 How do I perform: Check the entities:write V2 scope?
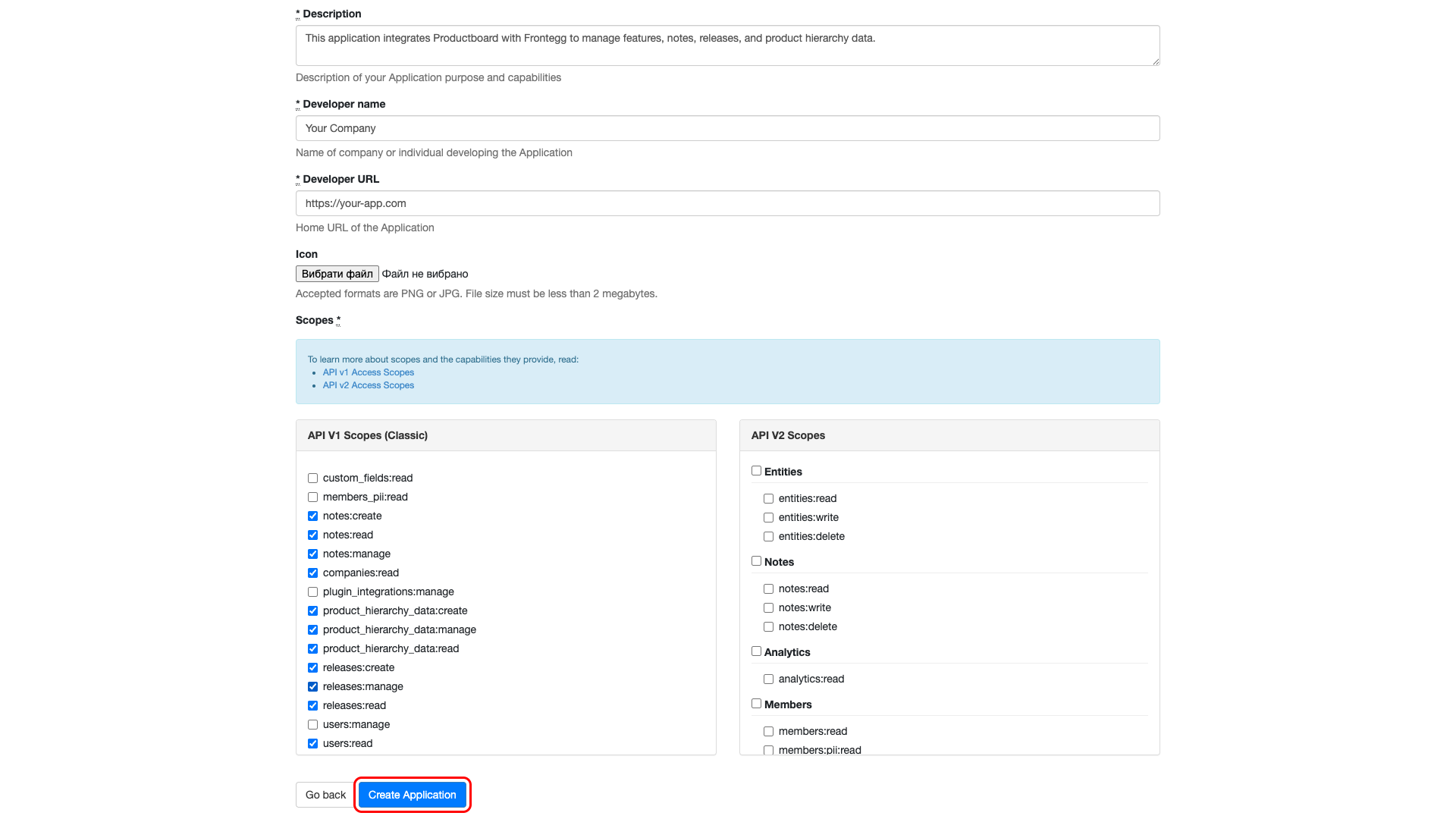pos(768,517)
